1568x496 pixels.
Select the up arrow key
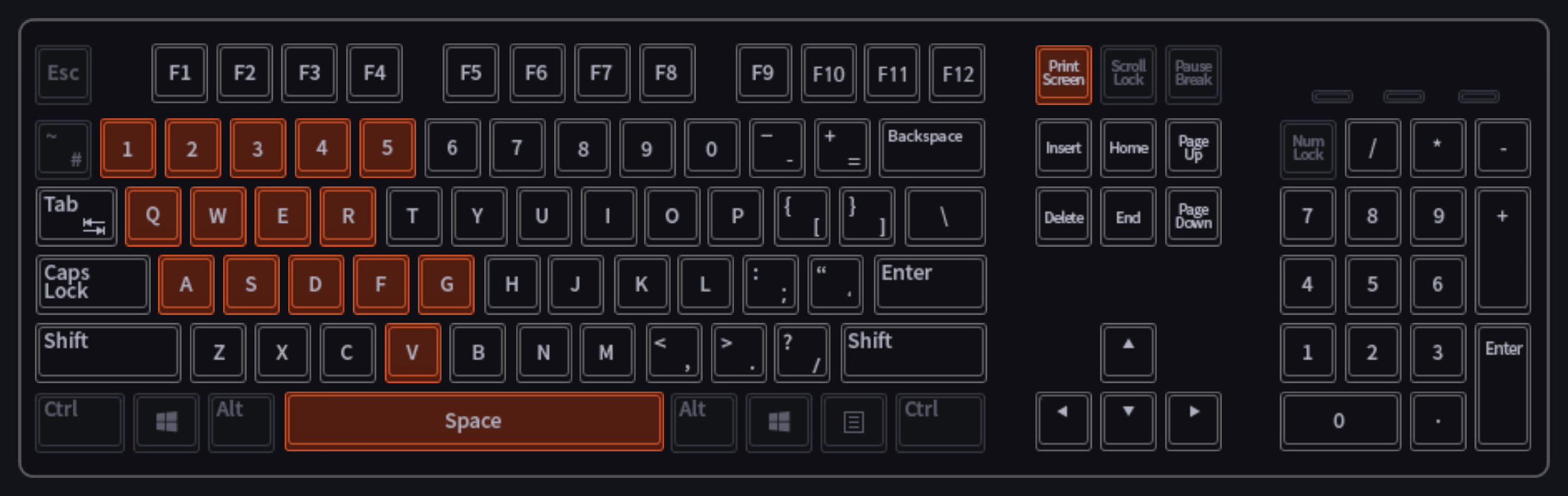(1128, 353)
